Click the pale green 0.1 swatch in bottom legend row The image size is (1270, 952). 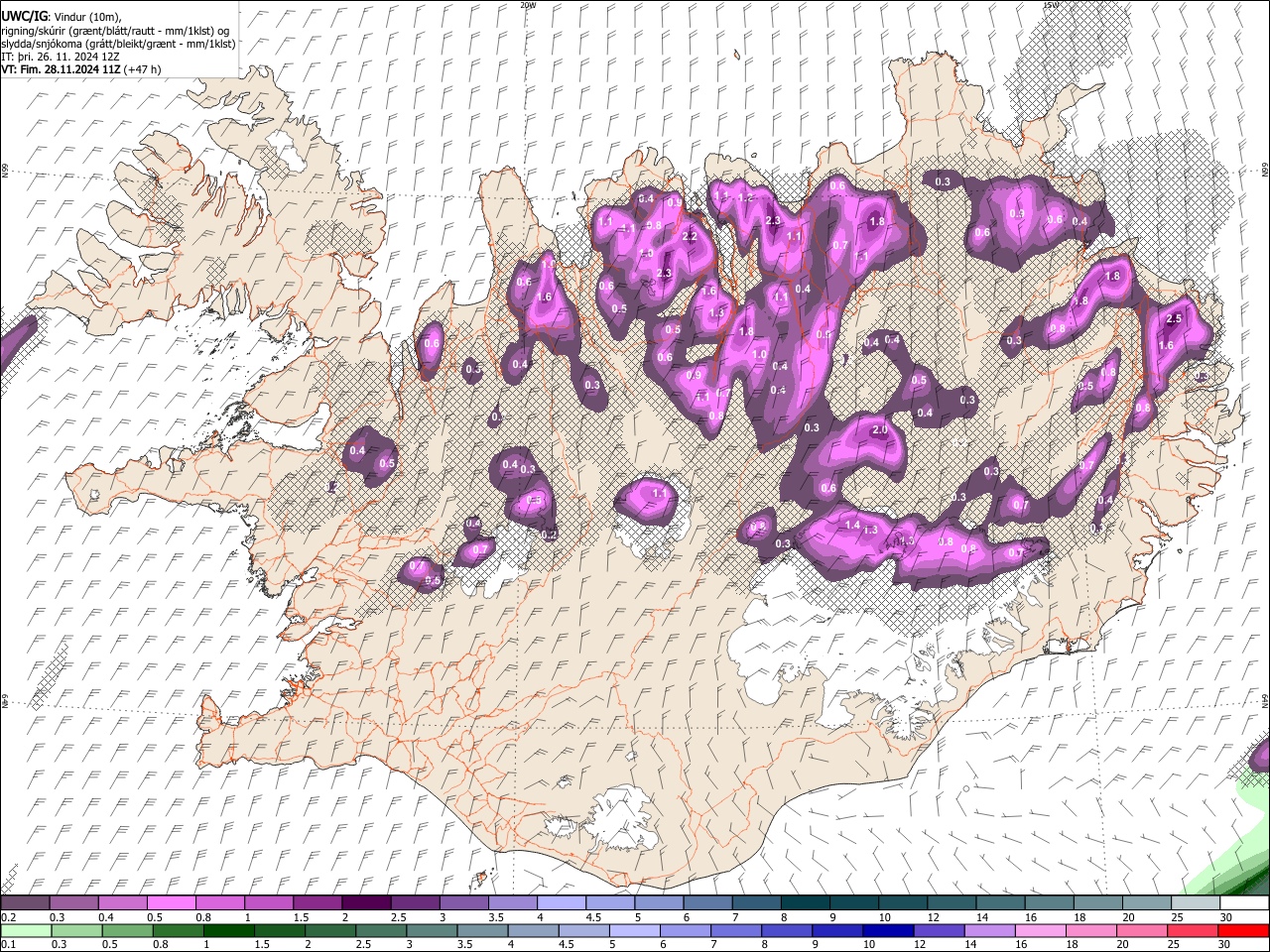[x=25, y=930]
